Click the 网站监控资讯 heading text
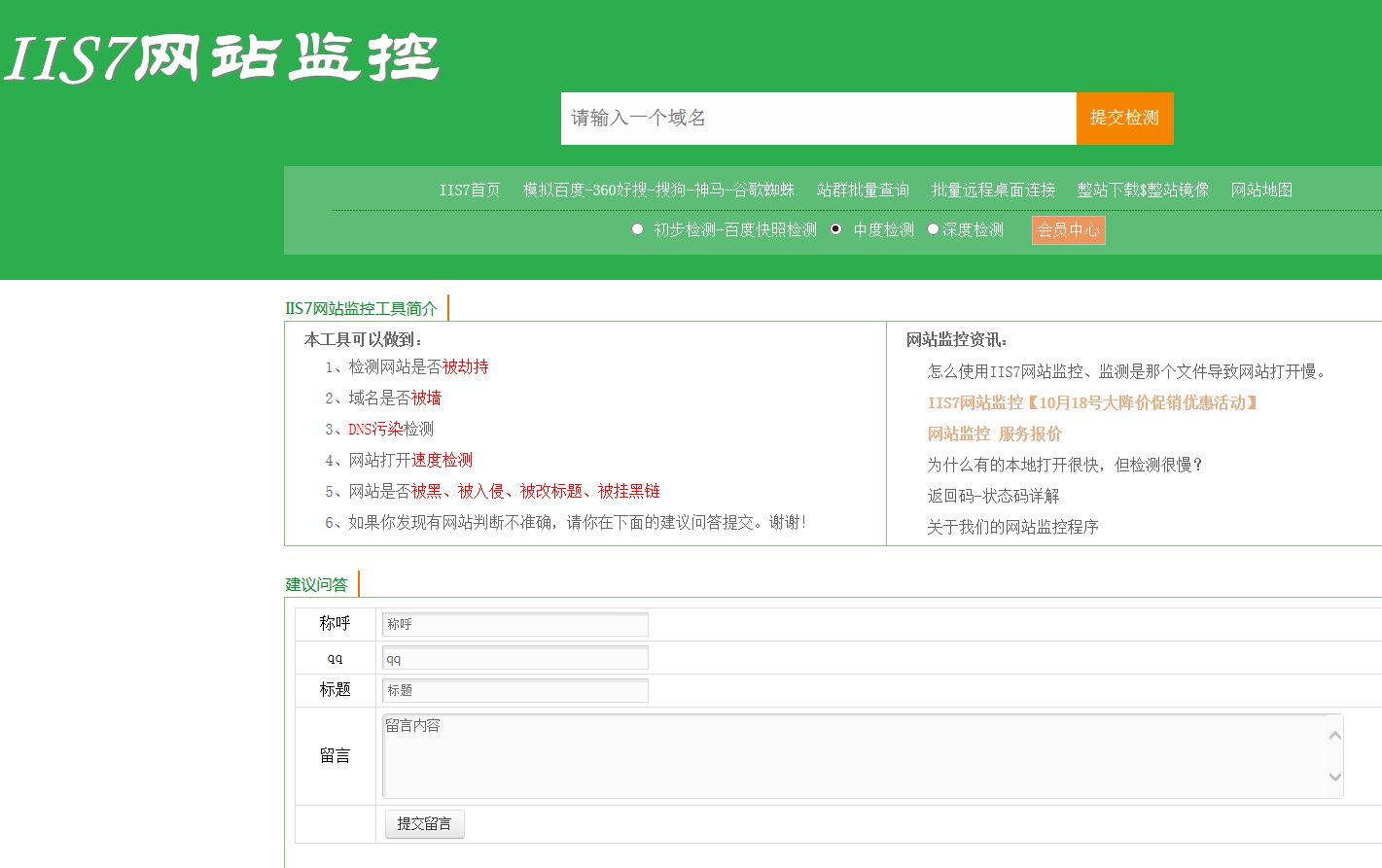 point(957,339)
